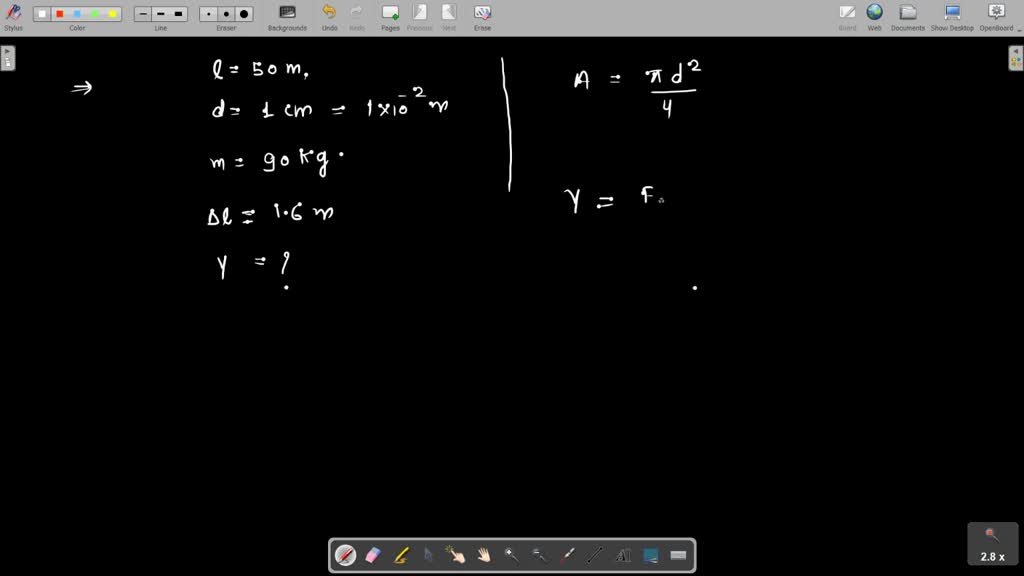Viewport: 1024px width, 576px height.
Task: Select the Zoom out tool
Action: pyautogui.click(x=539, y=555)
